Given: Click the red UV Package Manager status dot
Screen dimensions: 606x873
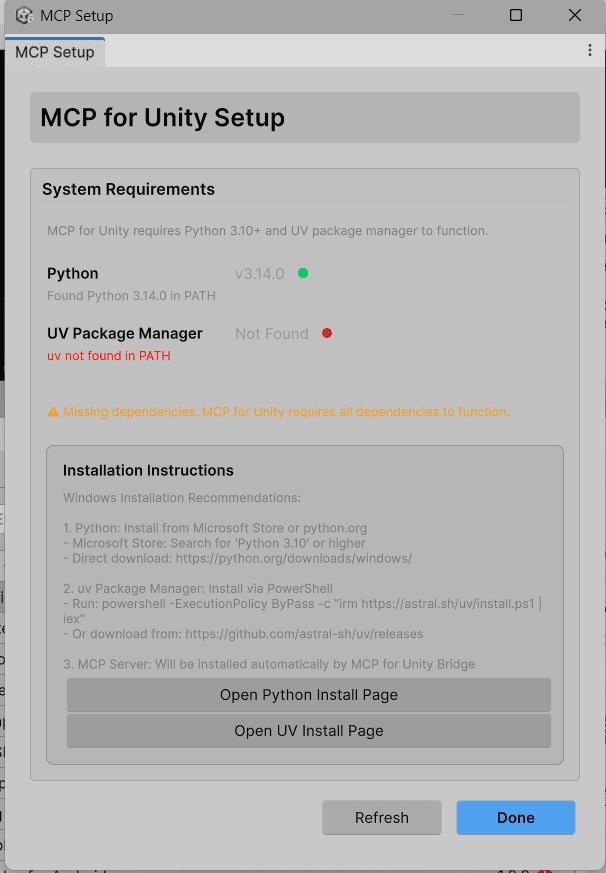Looking at the screenshot, I should tap(327, 333).
